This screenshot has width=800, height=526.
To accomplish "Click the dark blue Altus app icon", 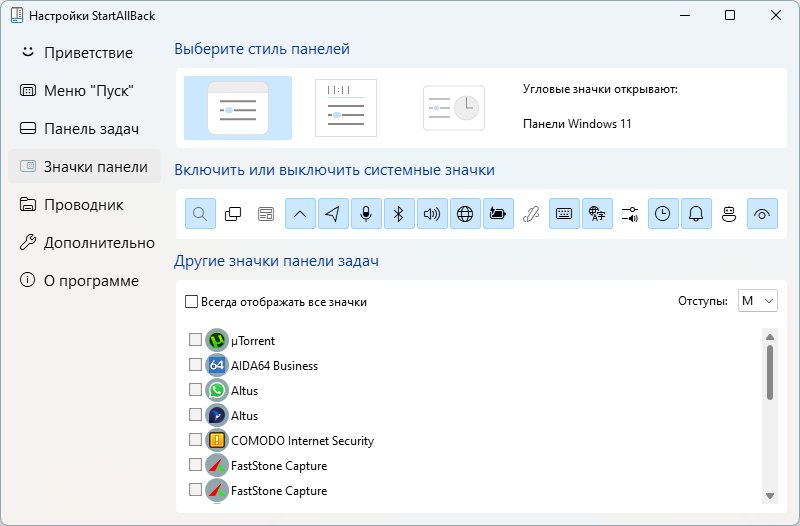I will (x=217, y=415).
